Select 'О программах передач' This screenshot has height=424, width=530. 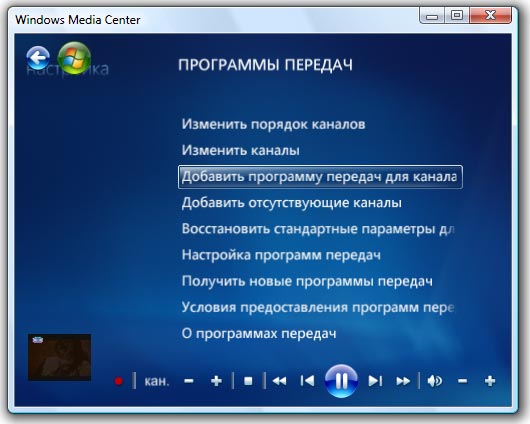(x=259, y=334)
